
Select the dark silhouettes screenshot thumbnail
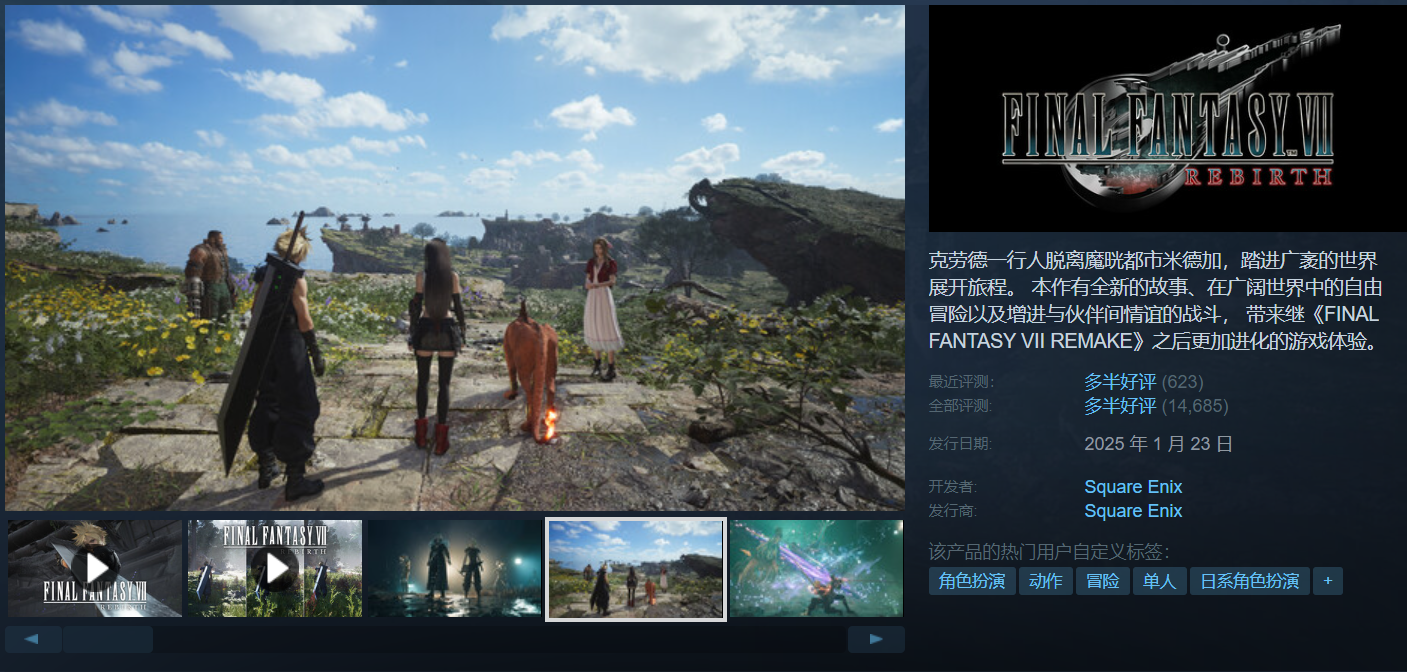point(455,568)
